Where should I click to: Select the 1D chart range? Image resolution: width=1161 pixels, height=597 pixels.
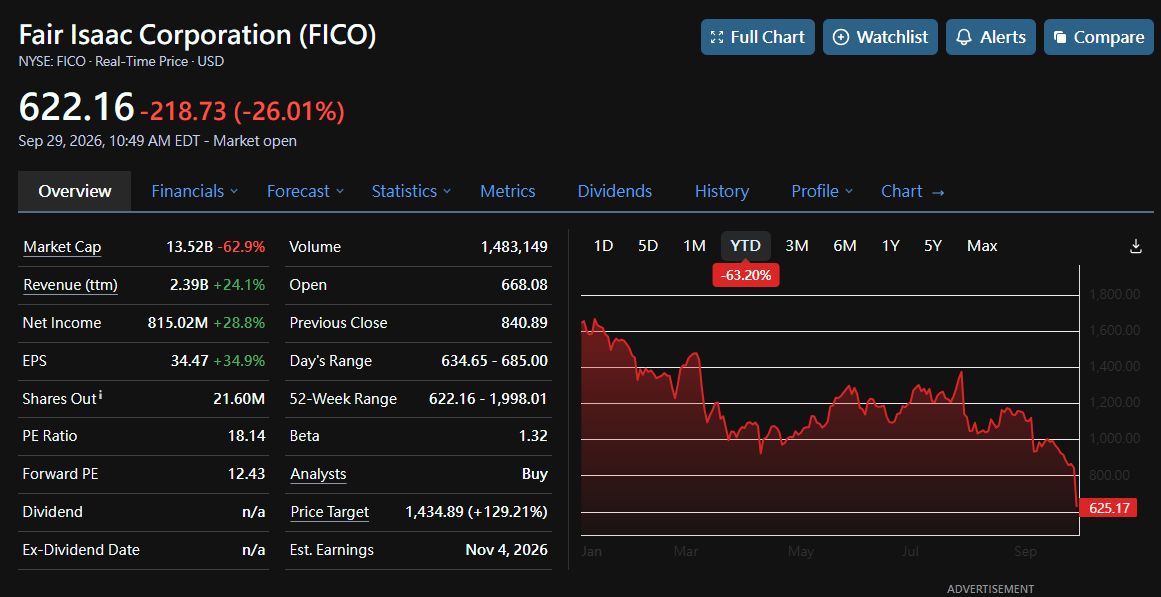pyautogui.click(x=603, y=246)
